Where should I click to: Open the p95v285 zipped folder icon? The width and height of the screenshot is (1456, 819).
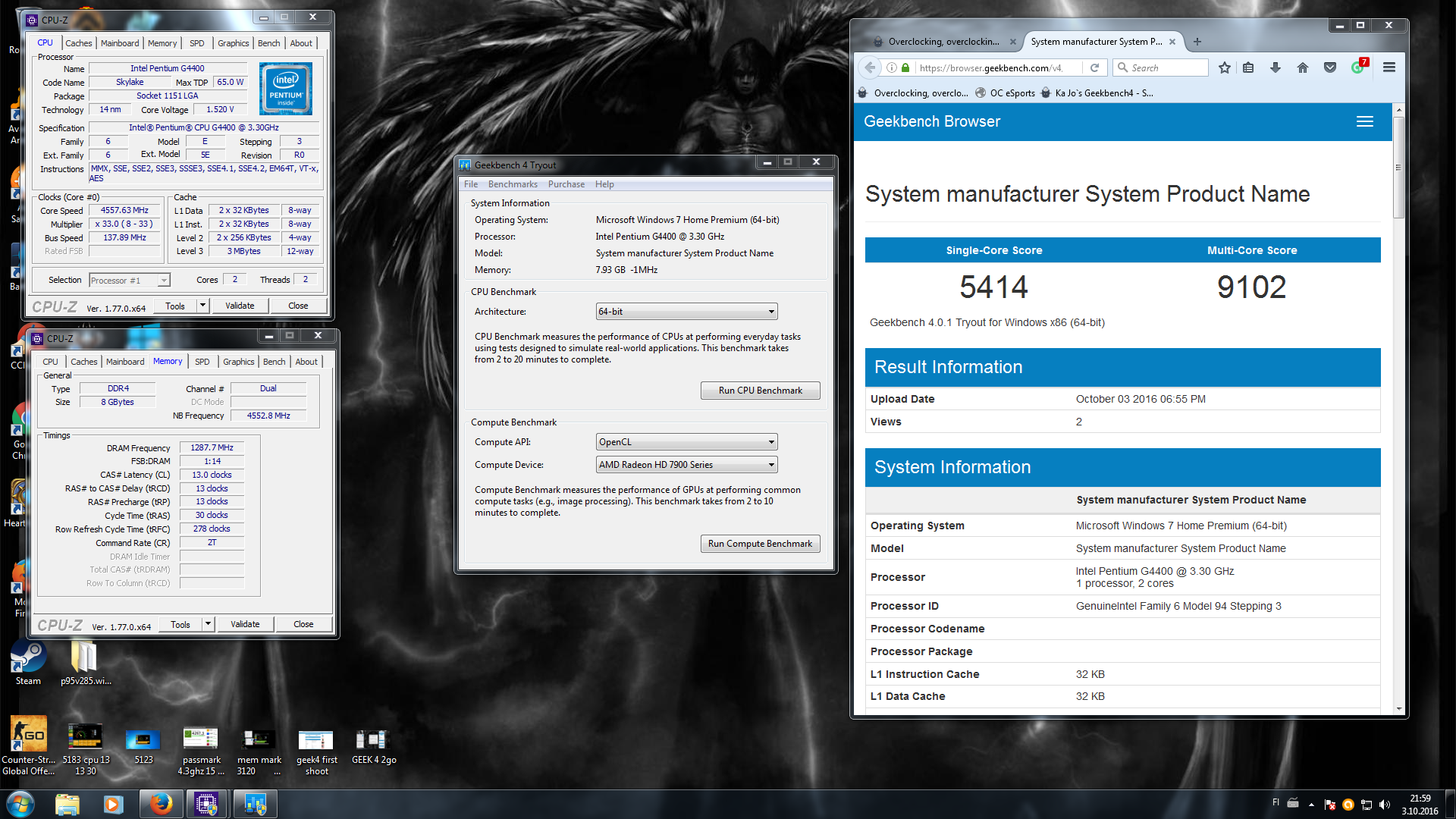tap(85, 662)
